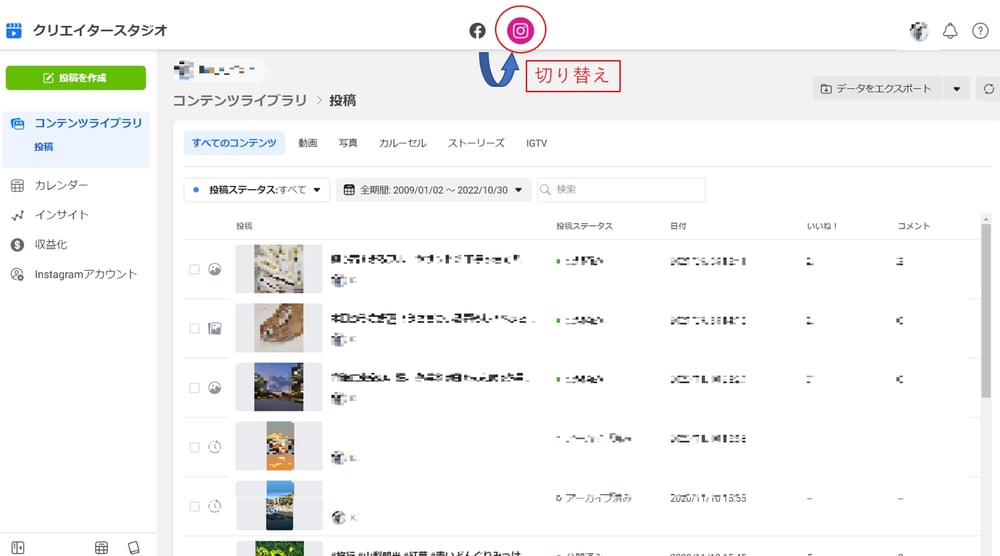Click the photo type icon in second row

215,328
